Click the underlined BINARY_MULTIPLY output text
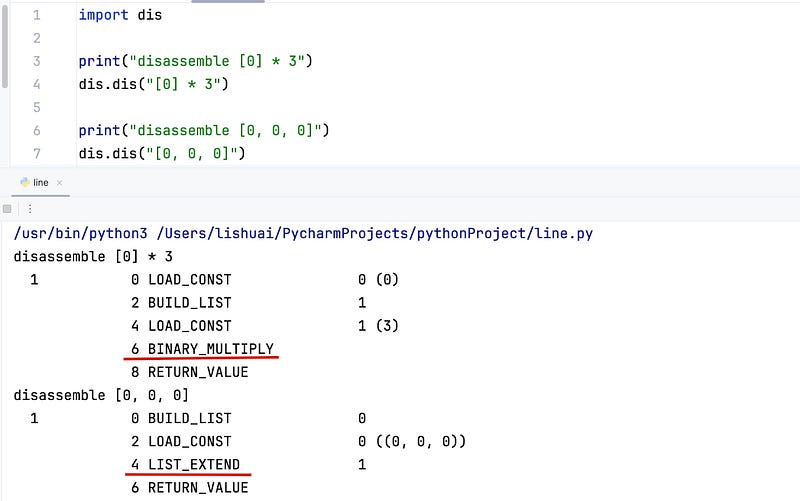This screenshot has width=800, height=501. point(211,348)
